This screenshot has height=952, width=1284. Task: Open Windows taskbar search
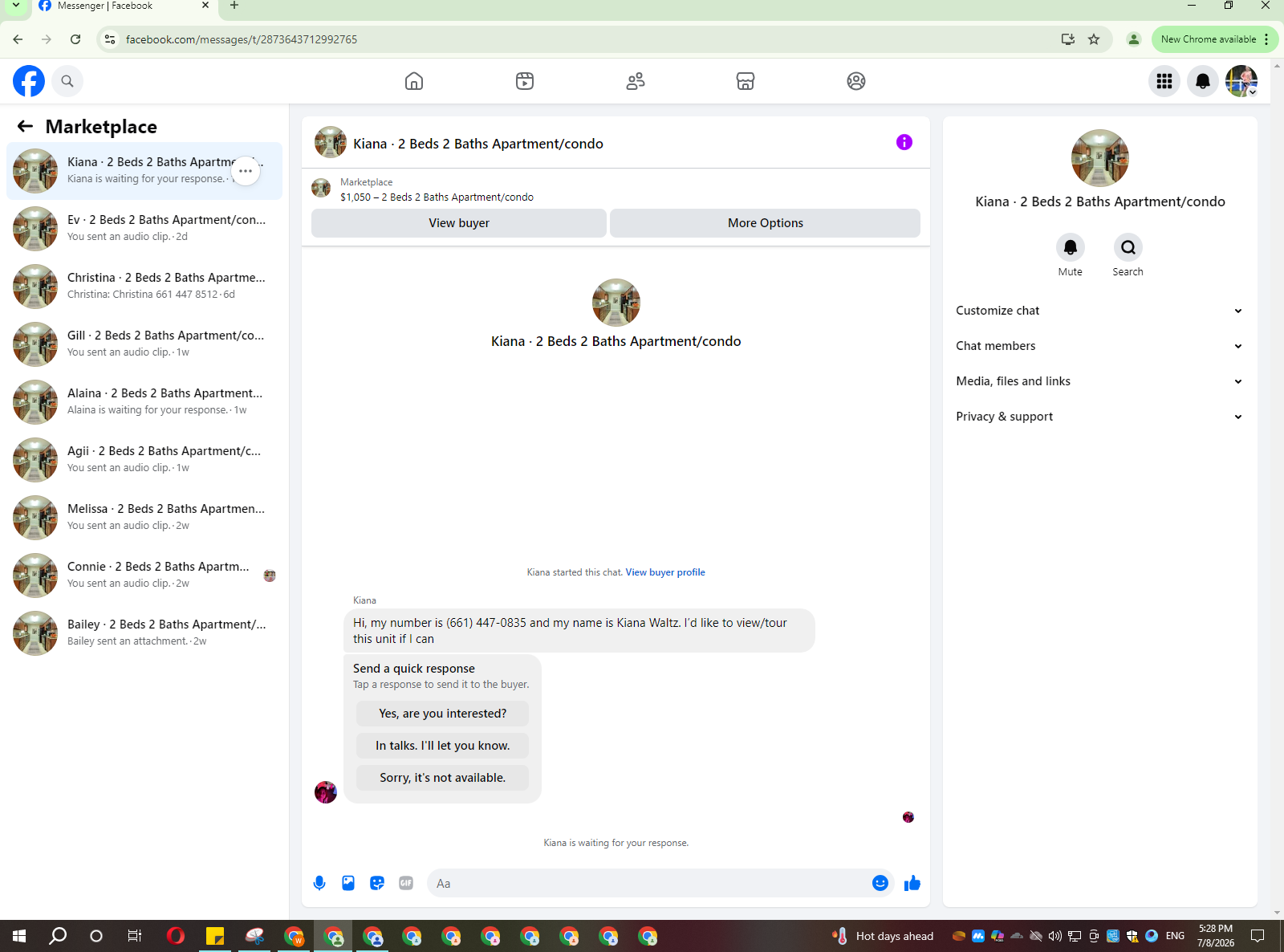point(58,936)
